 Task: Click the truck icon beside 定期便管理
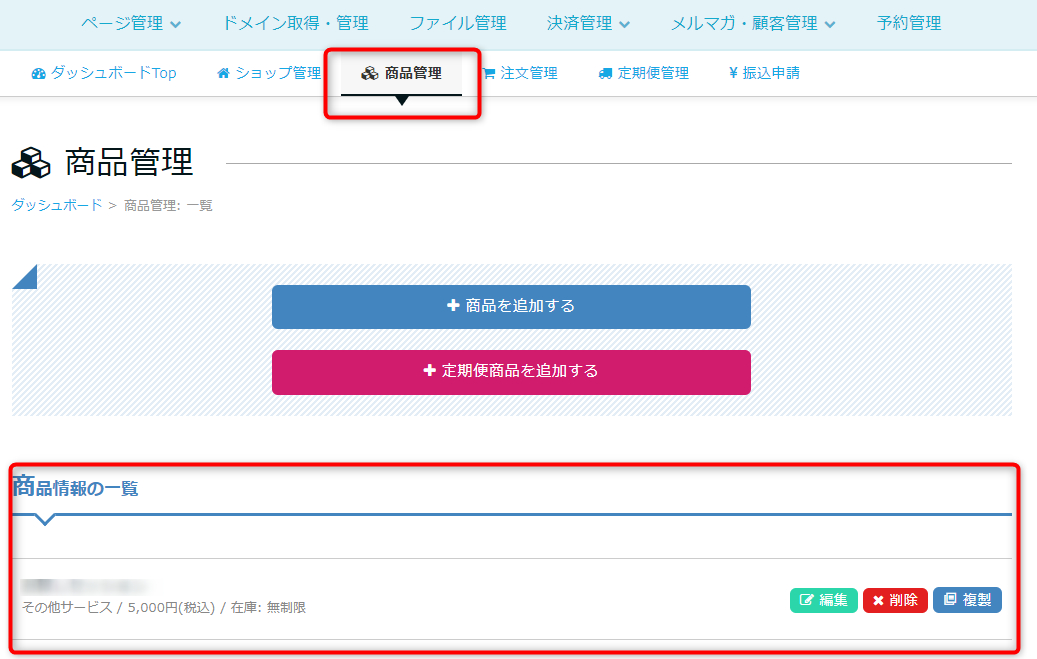[x=605, y=73]
